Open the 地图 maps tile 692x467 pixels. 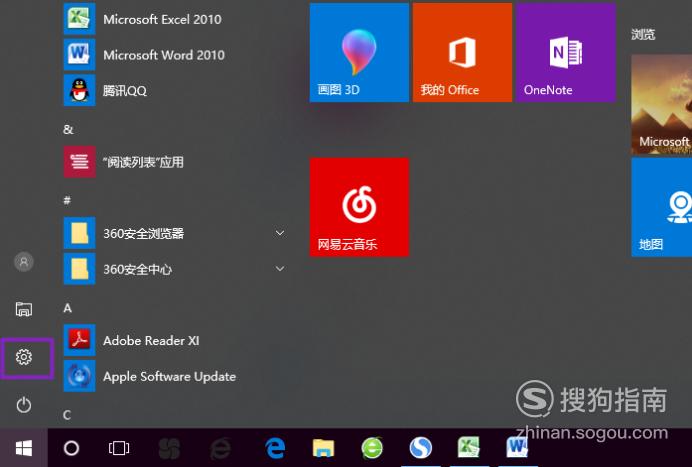662,207
